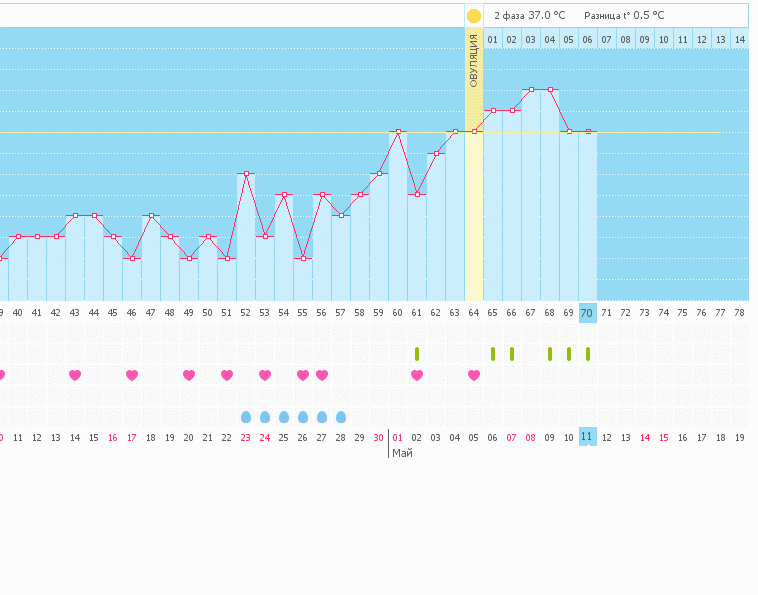This screenshot has width=758, height=595.
Task: Select the blue drop icon on April 28
Action: pyautogui.click(x=341, y=417)
